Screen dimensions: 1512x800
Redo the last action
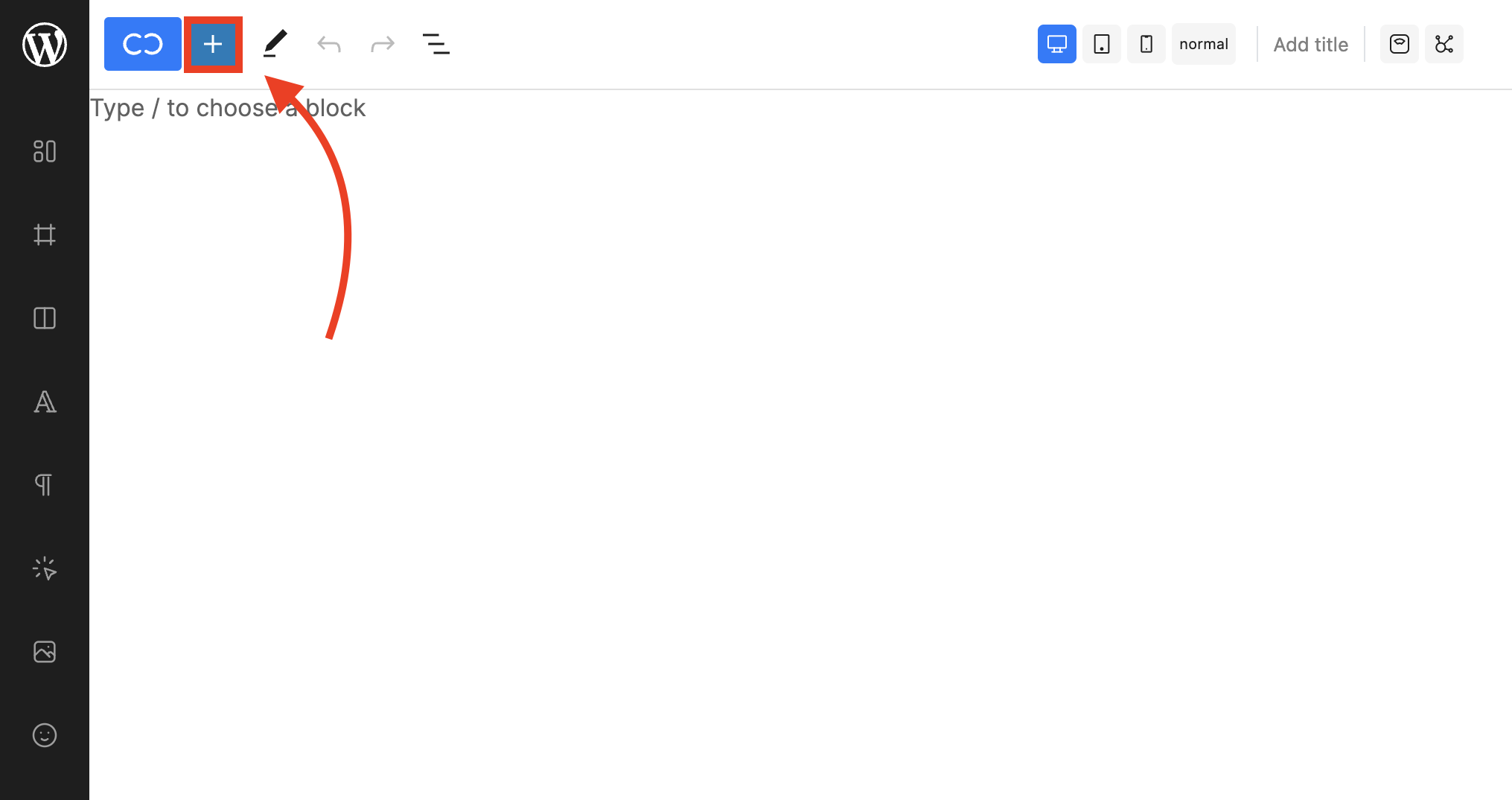(383, 45)
